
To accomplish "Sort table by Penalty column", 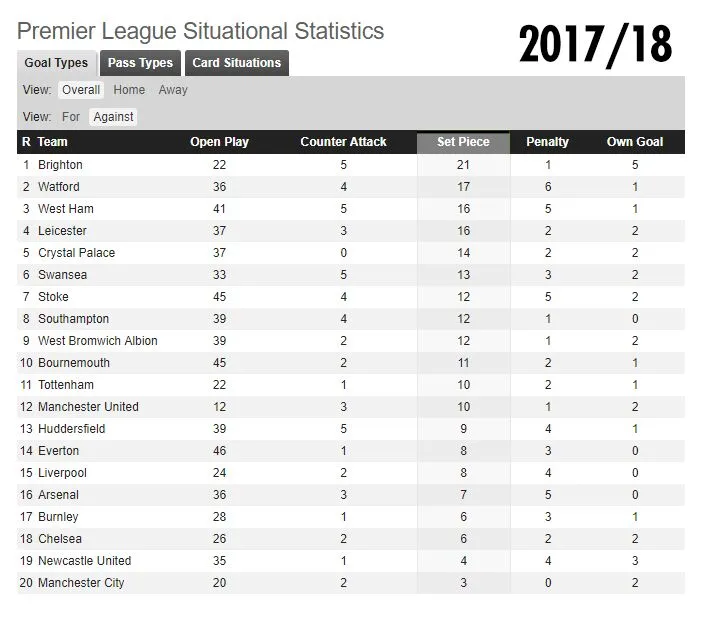I will pos(547,142).
